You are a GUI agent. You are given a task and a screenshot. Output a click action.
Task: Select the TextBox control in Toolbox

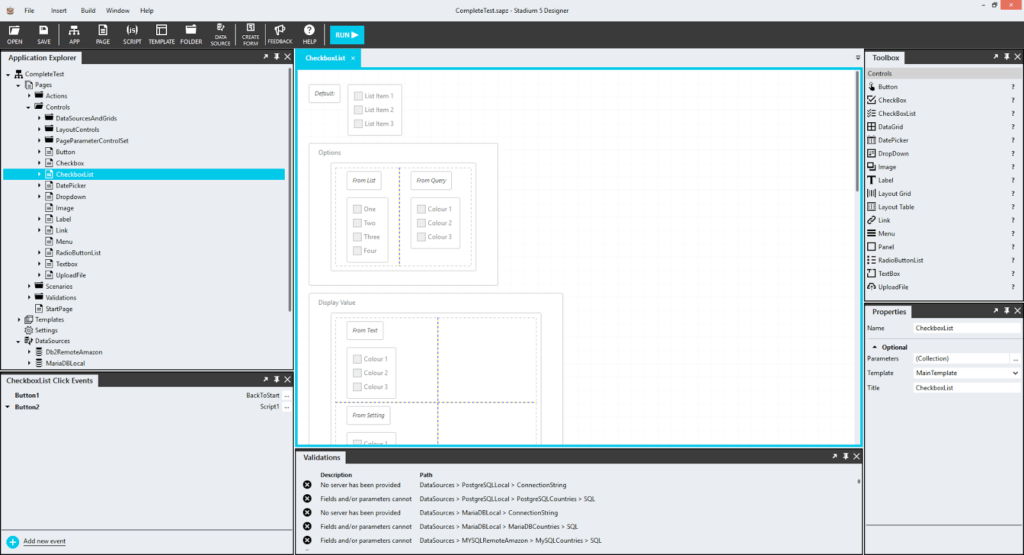pyautogui.click(x=889, y=274)
